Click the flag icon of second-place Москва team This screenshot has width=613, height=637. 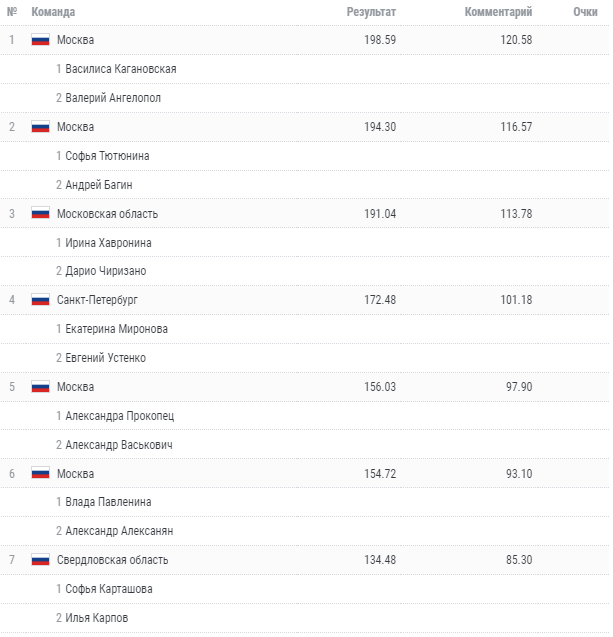coord(40,127)
